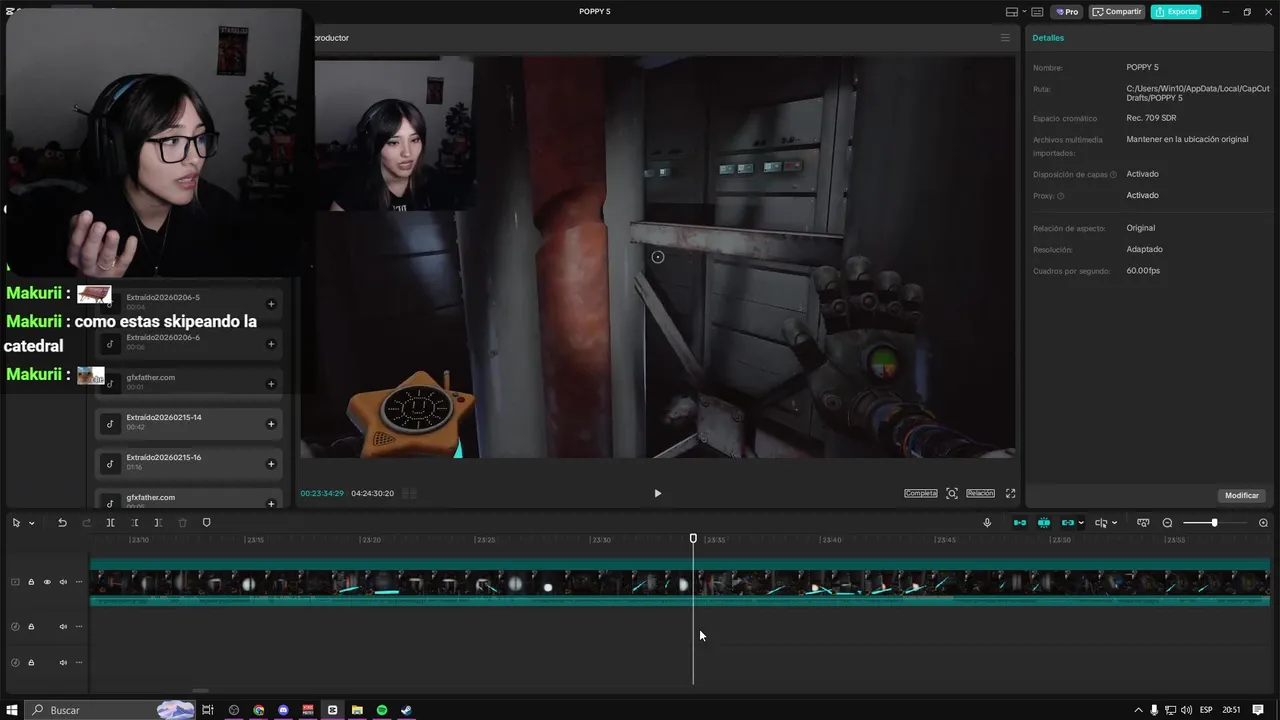Click the video track cover icon
1280x720 pixels.
coord(15,582)
